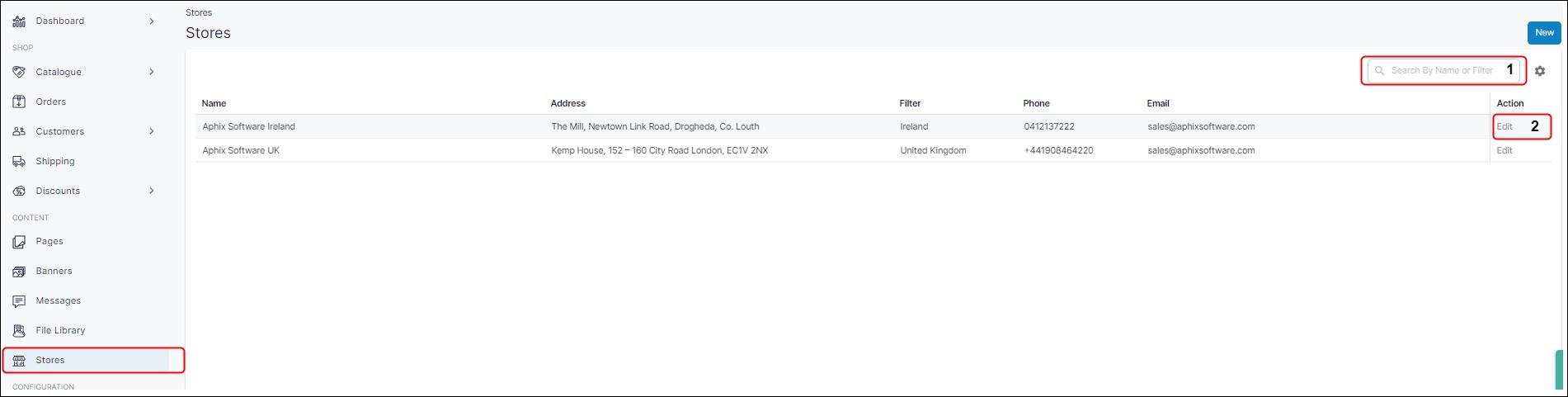Expand the Customers submenu chevron
Image resolution: width=1568 pixels, height=397 pixels.
(152, 131)
